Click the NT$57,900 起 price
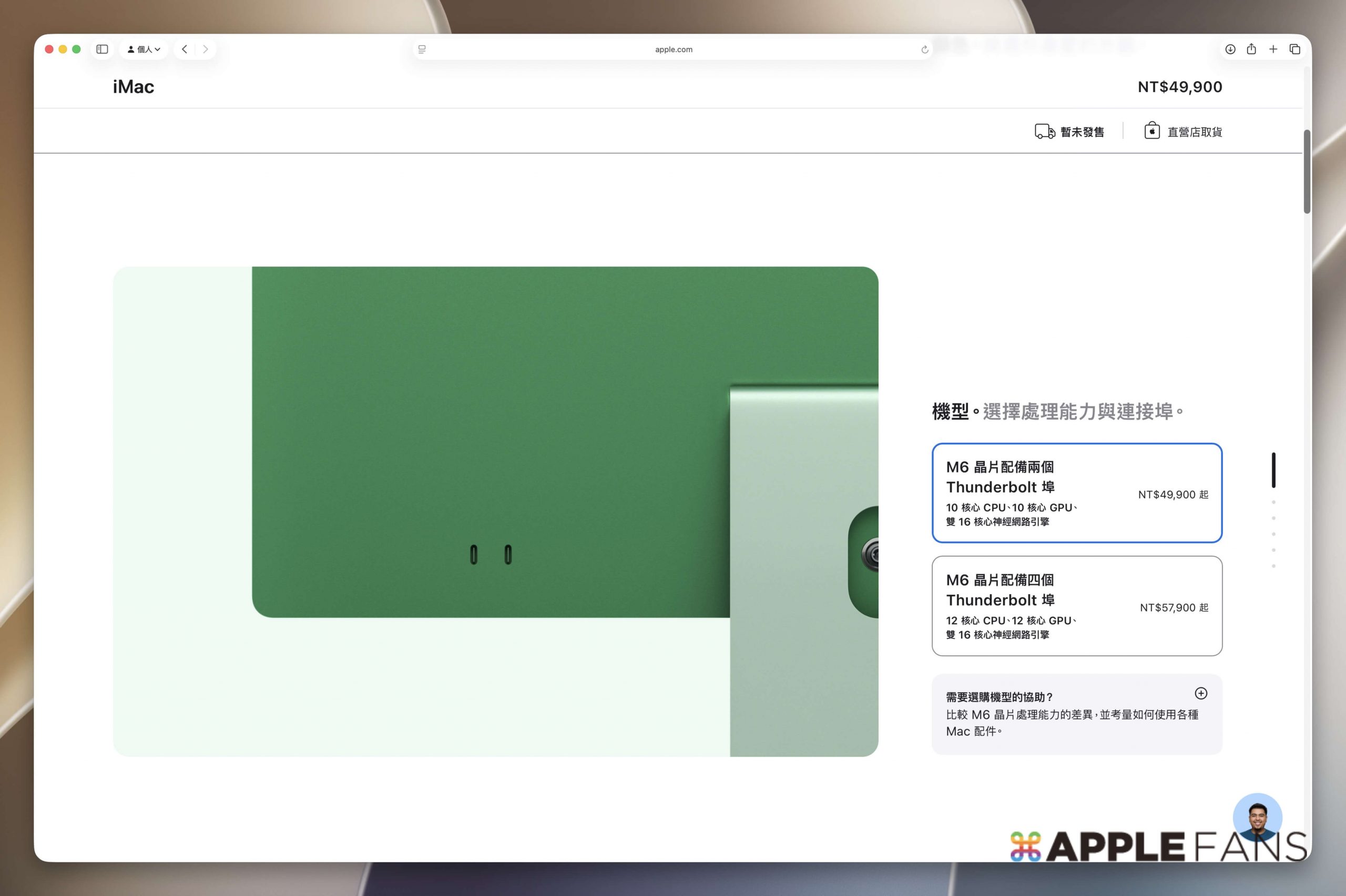 pyautogui.click(x=1174, y=607)
